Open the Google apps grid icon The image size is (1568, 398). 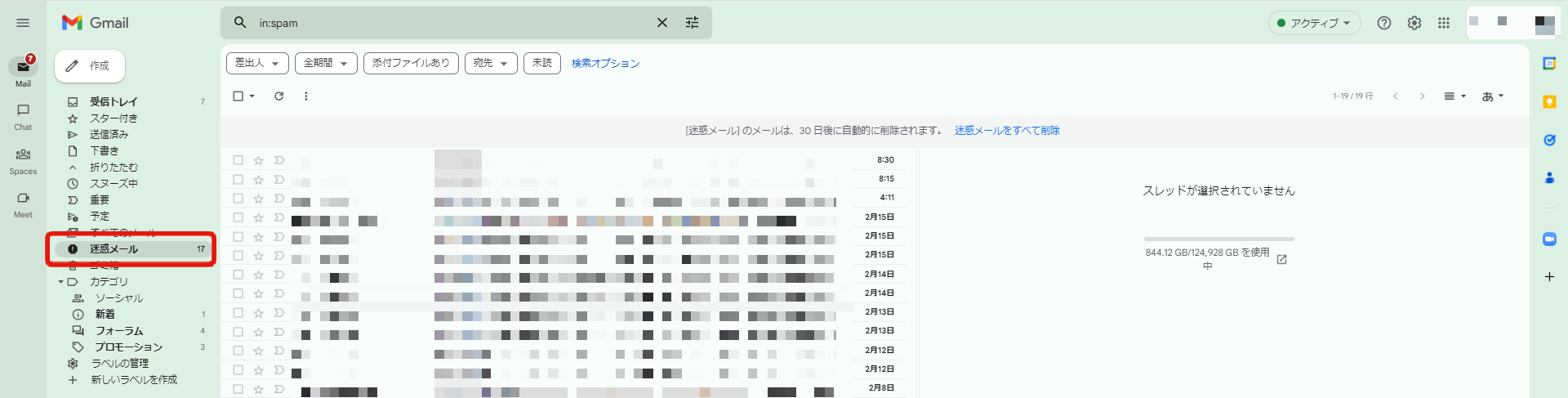click(x=1444, y=23)
